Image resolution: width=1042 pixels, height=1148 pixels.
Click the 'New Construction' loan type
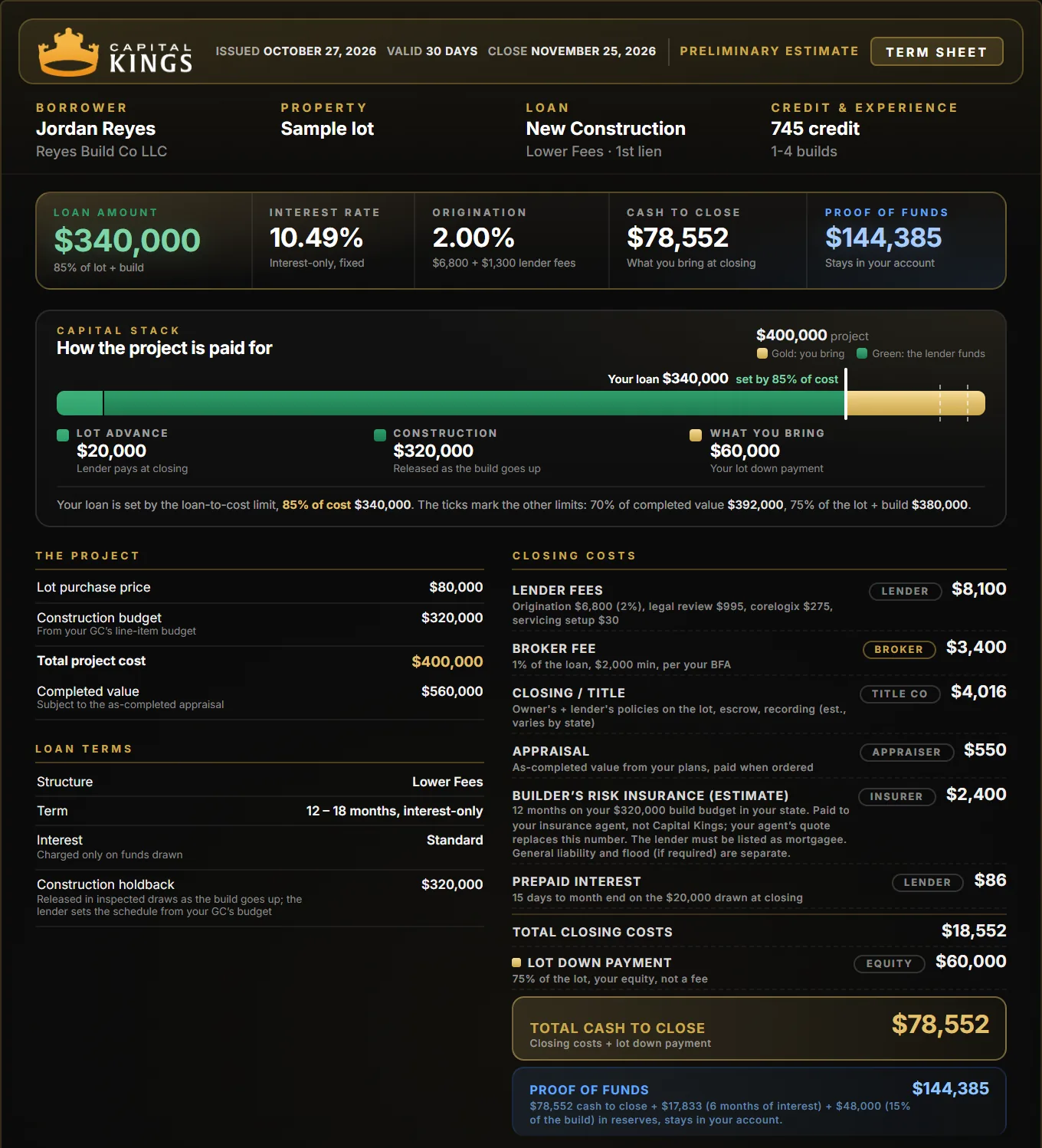(x=606, y=129)
